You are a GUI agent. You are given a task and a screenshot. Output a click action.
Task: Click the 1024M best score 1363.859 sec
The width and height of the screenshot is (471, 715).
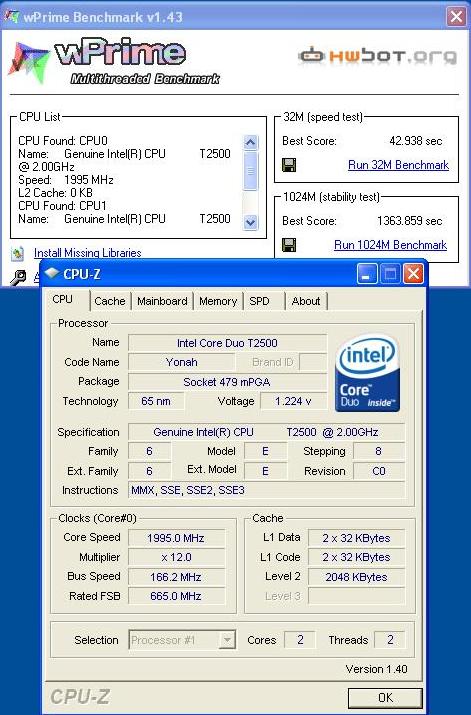coord(409,221)
